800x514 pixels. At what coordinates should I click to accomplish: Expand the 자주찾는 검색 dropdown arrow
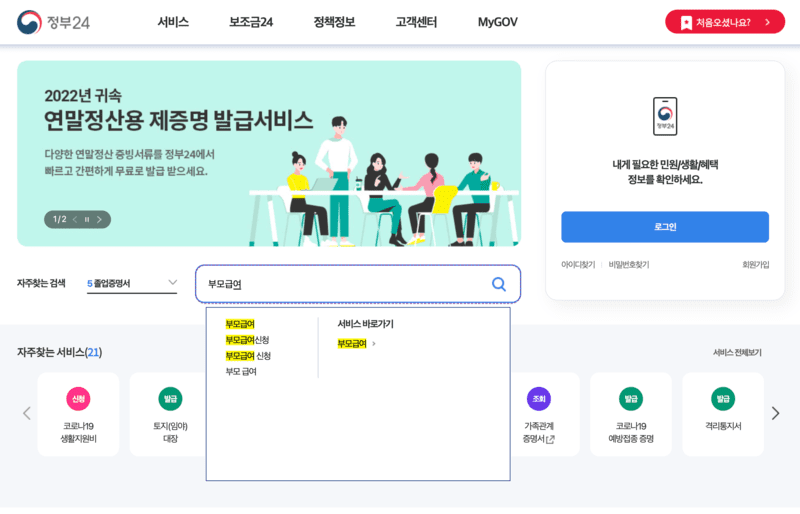[x=172, y=282]
